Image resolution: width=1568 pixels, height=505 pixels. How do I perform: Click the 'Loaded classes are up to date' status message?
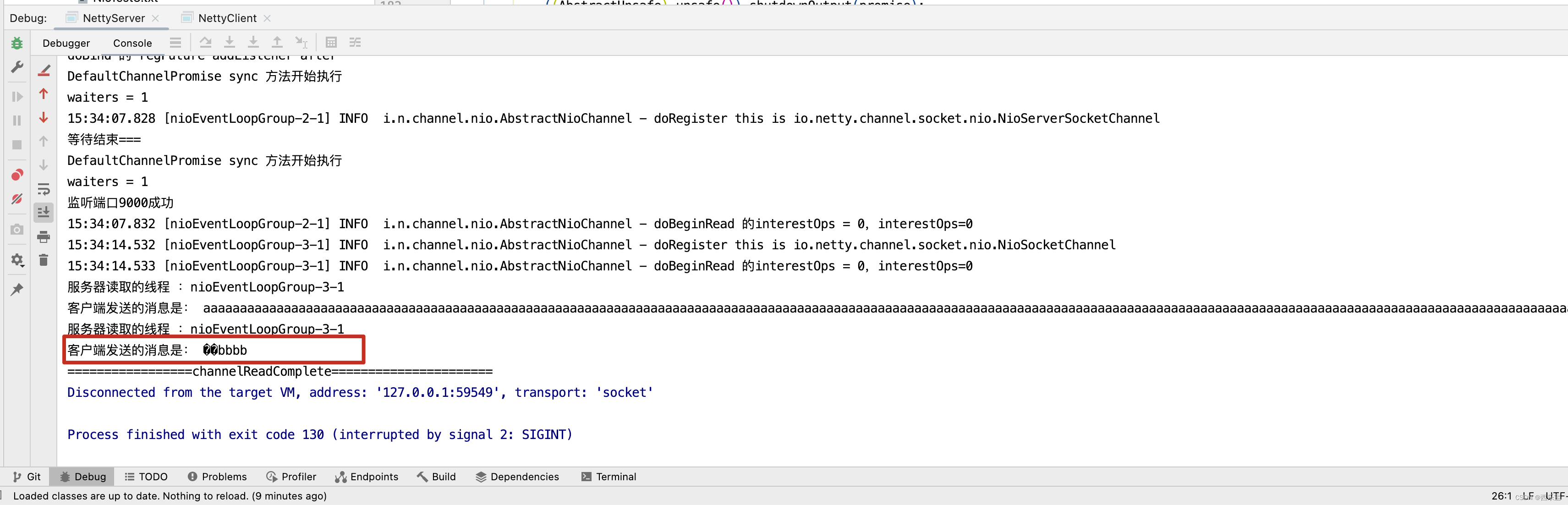(x=170, y=496)
